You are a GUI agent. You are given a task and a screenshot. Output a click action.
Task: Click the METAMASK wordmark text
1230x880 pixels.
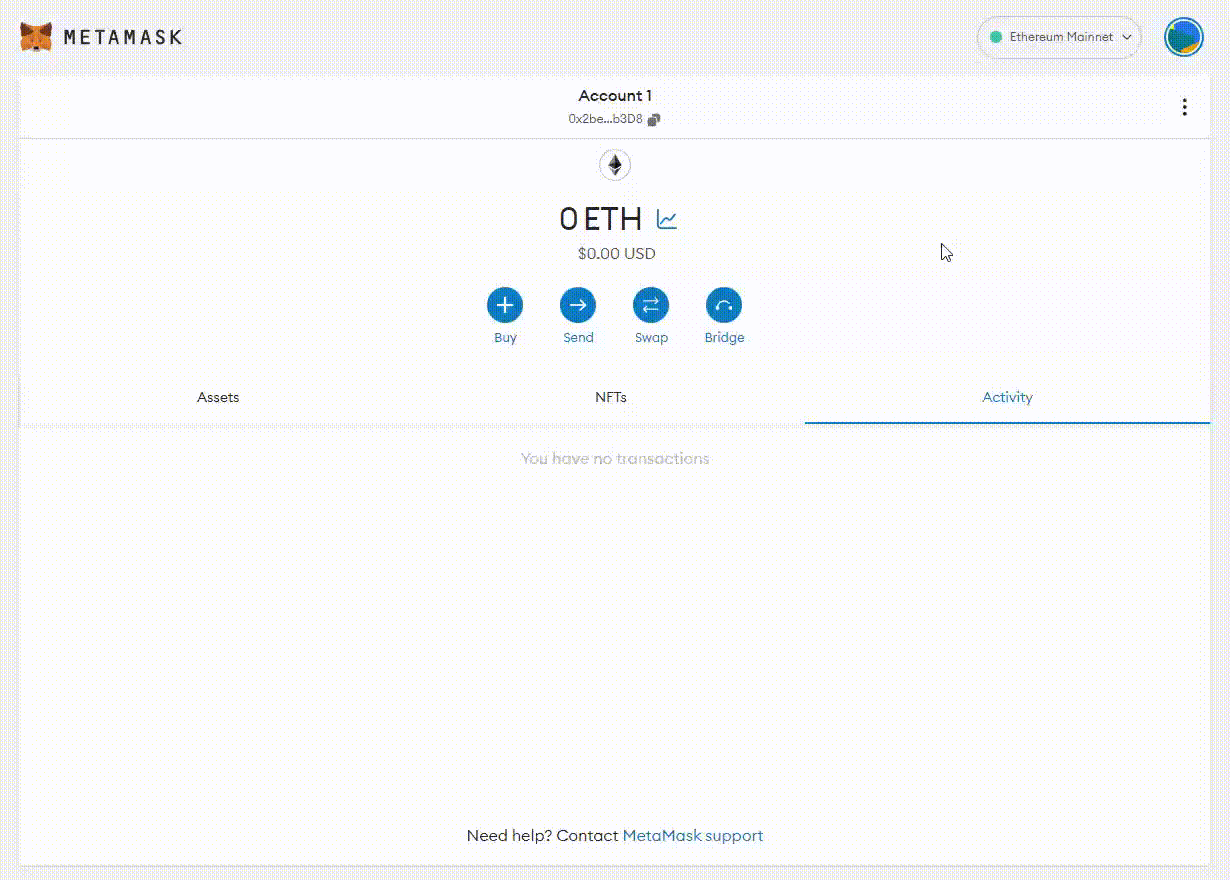point(122,37)
